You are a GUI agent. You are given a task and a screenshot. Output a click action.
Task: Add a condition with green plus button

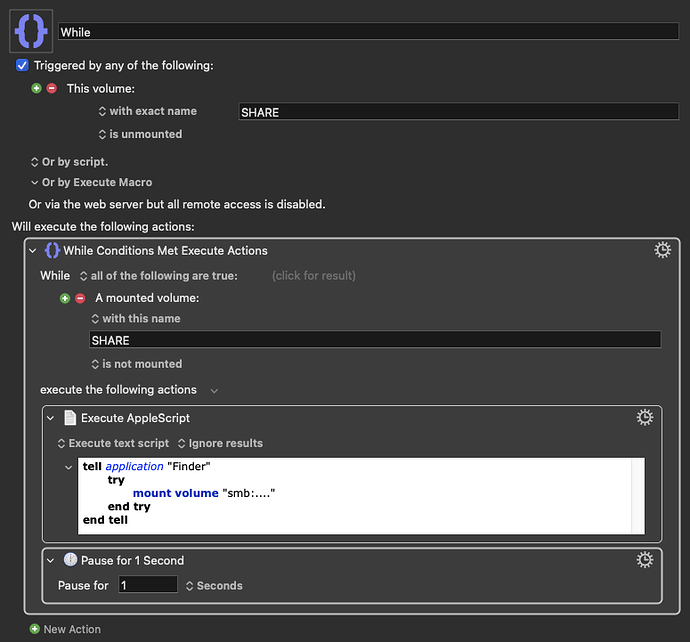tap(65, 298)
